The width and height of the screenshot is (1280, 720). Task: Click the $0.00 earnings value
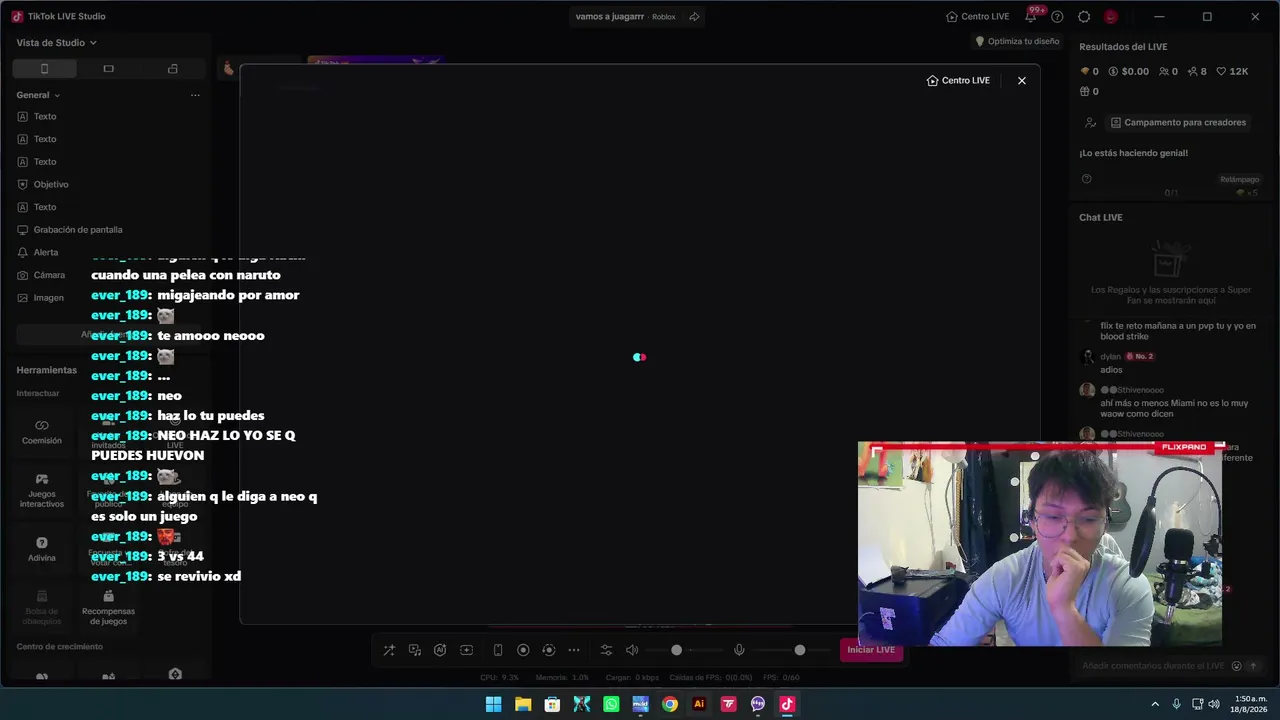pyautogui.click(x=1128, y=72)
